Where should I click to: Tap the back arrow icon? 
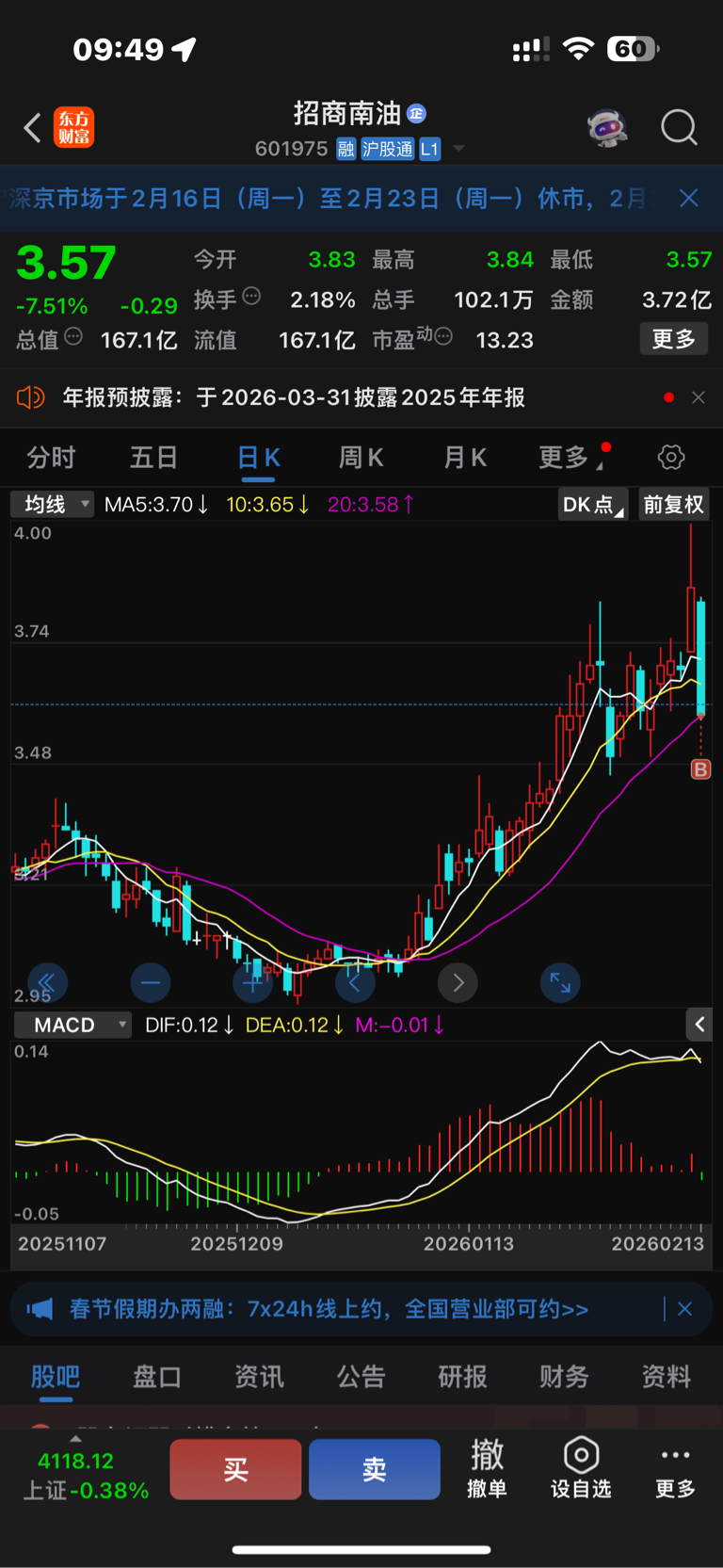32,127
